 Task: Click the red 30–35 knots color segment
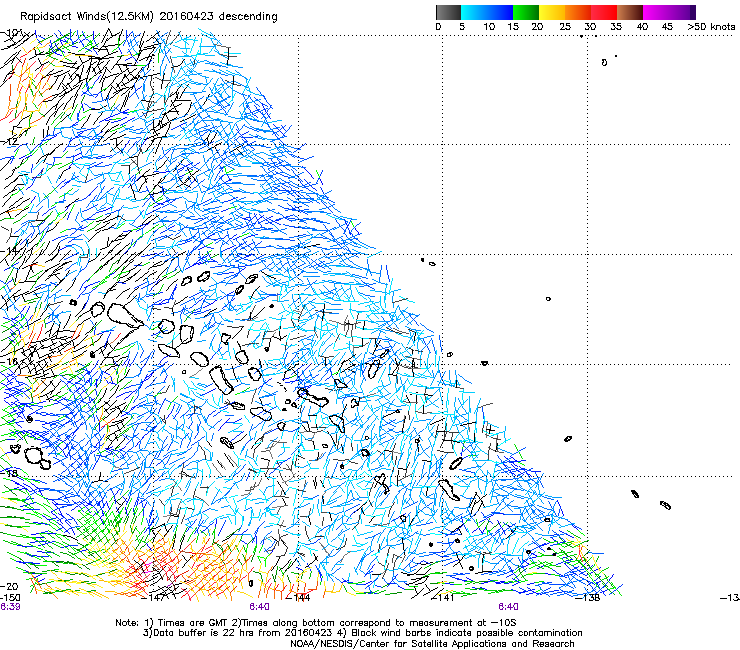[604, 12]
